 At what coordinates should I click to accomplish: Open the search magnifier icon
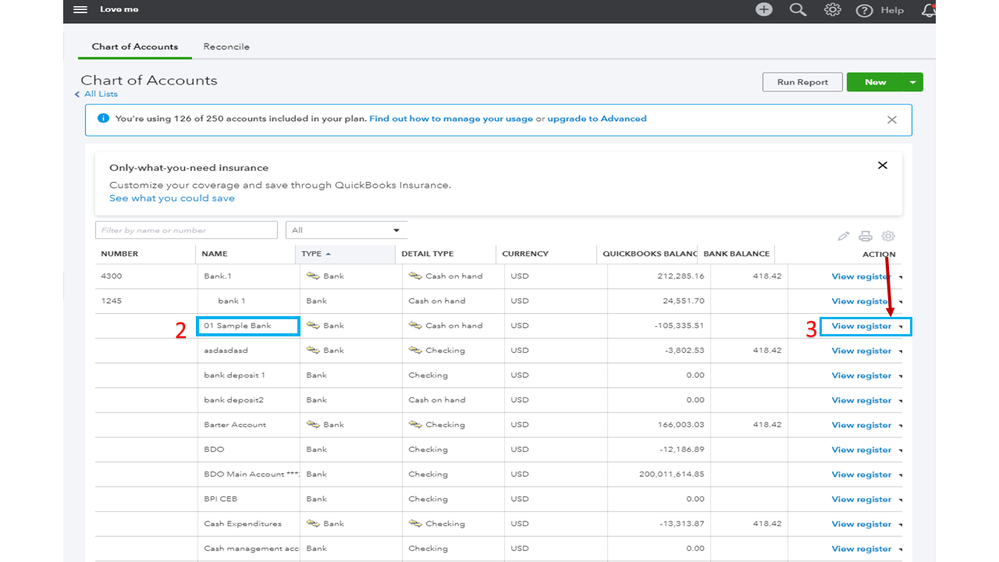coord(798,10)
